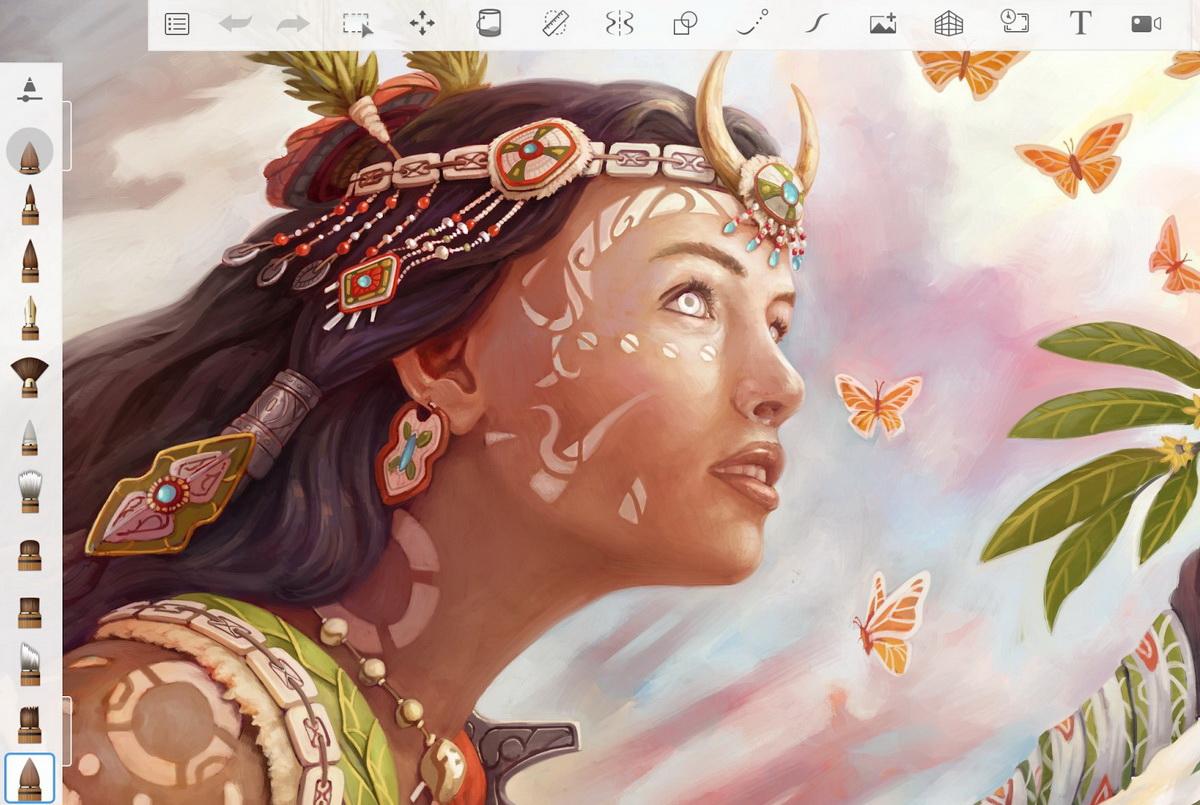Redo the previous action
This screenshot has height=805, width=1200.
(293, 24)
